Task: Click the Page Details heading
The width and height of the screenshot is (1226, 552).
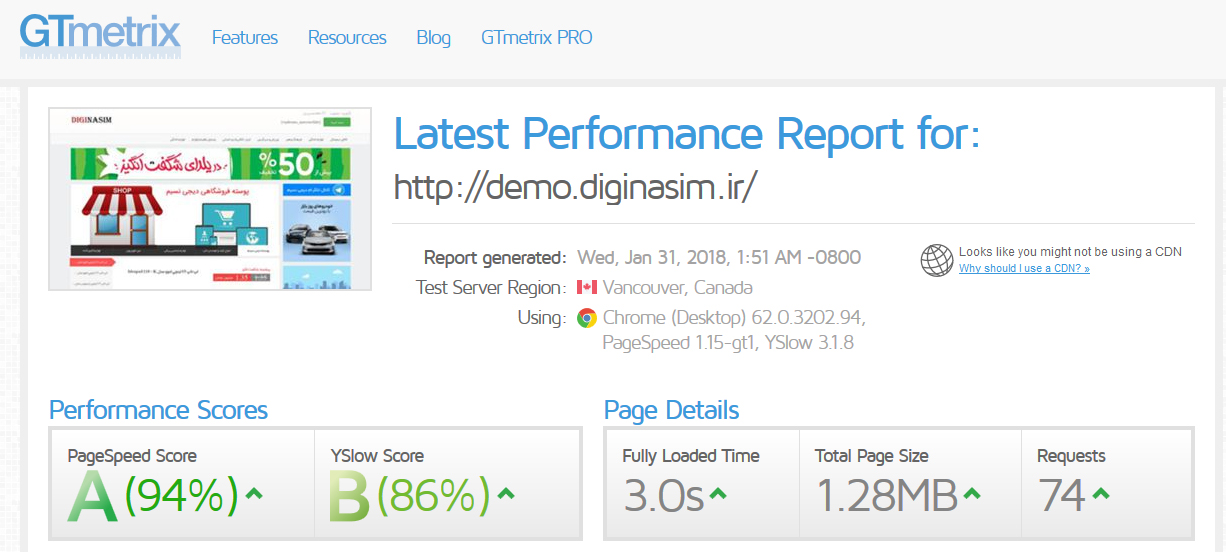Action: (x=671, y=410)
